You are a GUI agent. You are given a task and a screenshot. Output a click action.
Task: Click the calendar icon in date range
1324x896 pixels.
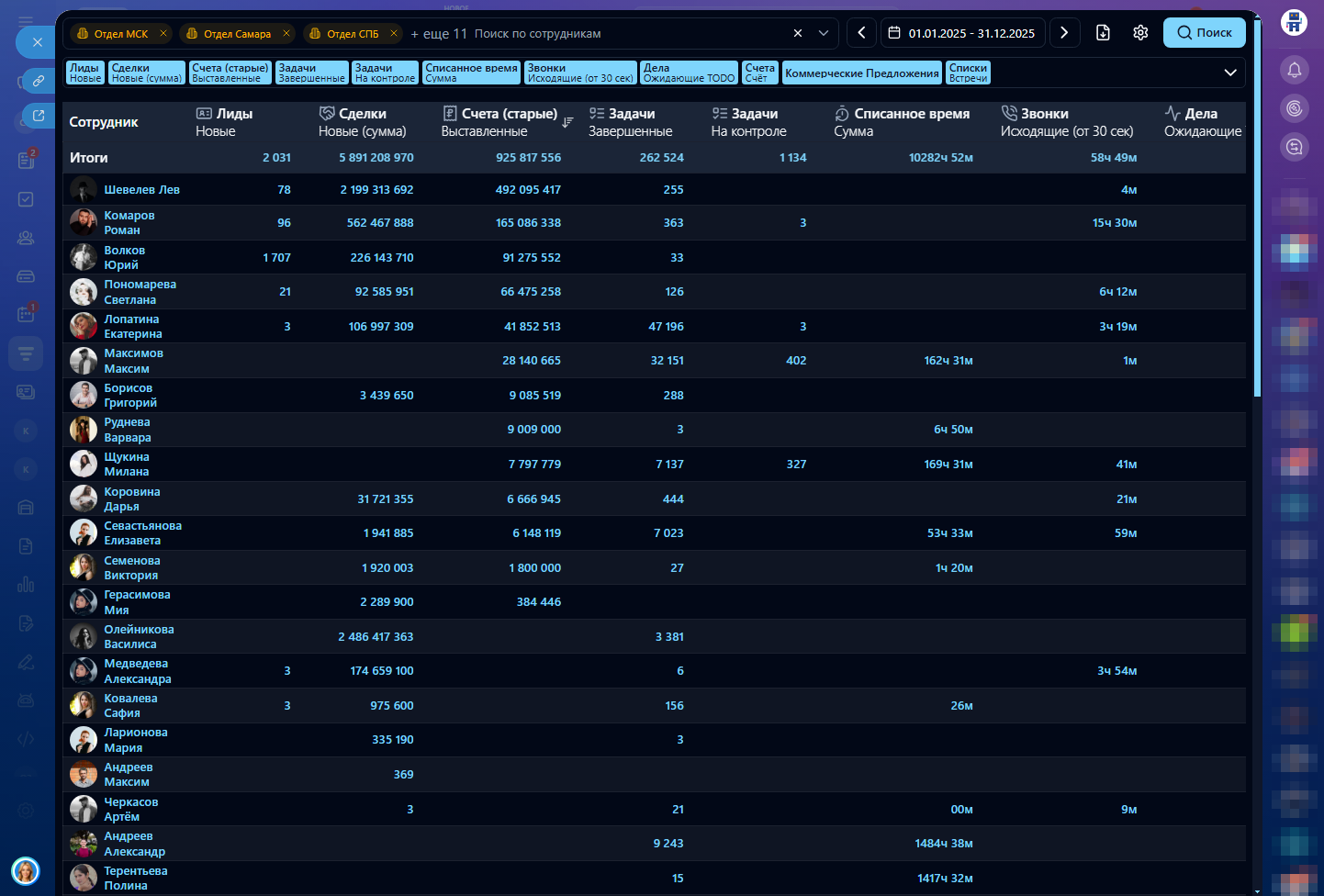coord(894,33)
